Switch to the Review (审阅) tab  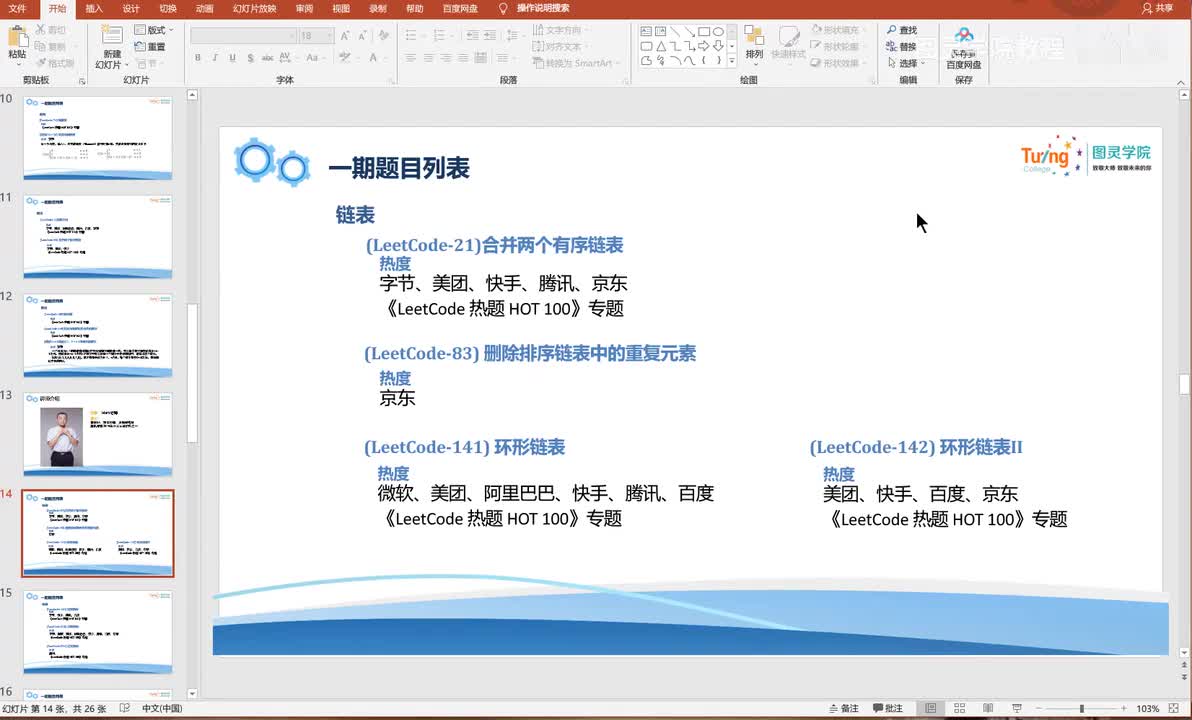click(x=304, y=8)
